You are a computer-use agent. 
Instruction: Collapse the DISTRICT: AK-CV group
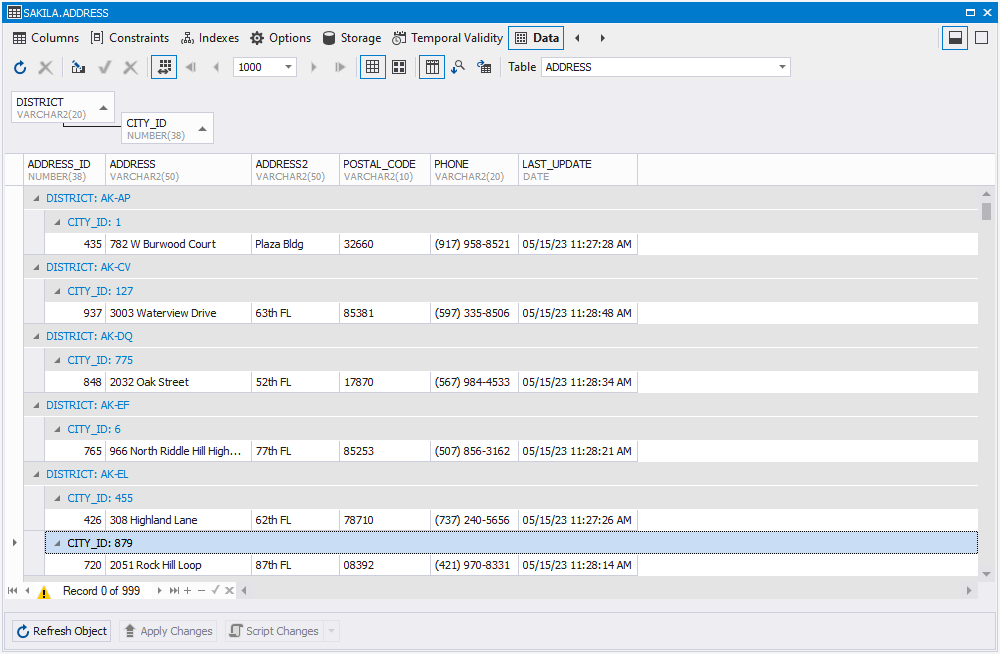click(36, 267)
